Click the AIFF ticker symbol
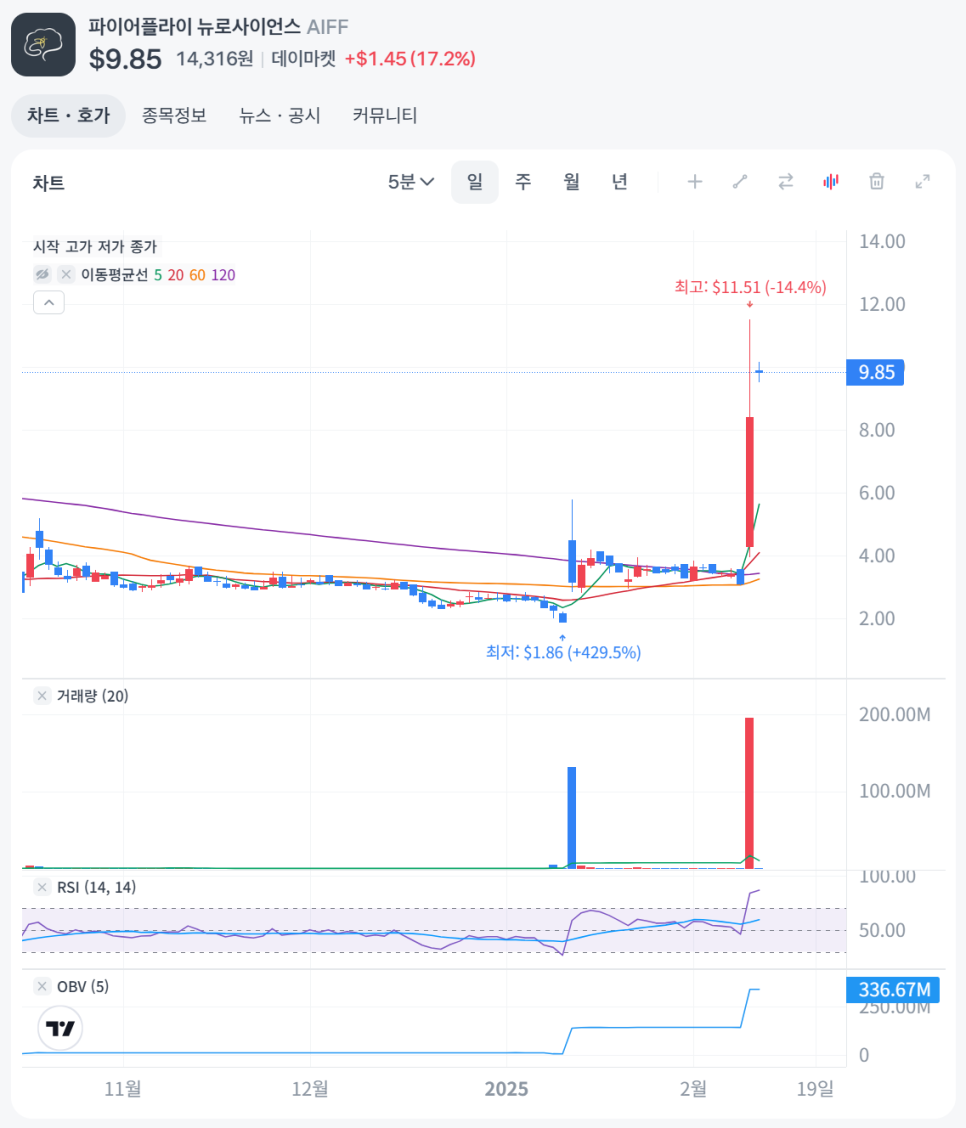The height and width of the screenshot is (1128, 966). (x=327, y=27)
